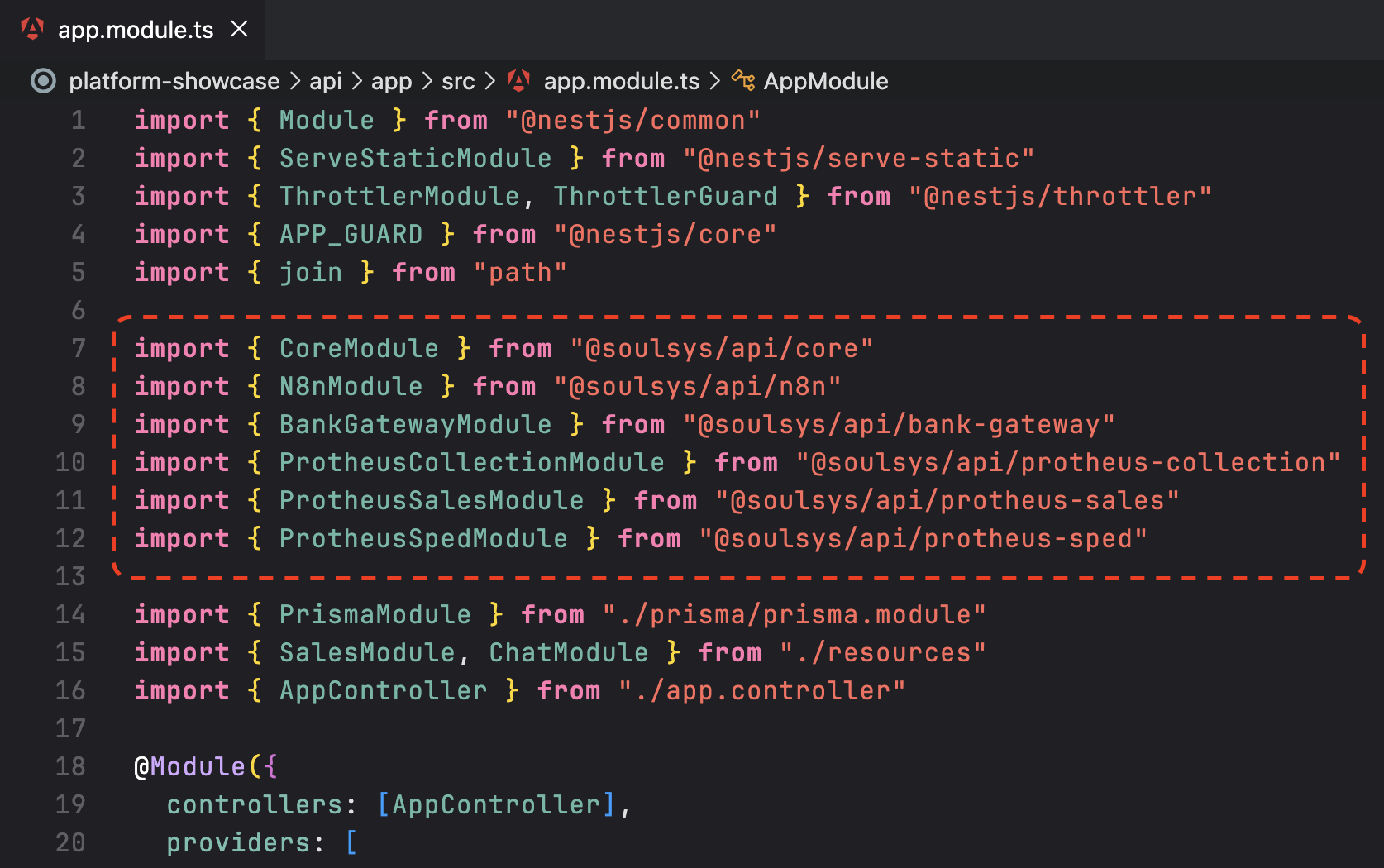Screen dimensions: 1384x868
Task: Click the AppModule breadcrumb label
Action: click(x=826, y=80)
